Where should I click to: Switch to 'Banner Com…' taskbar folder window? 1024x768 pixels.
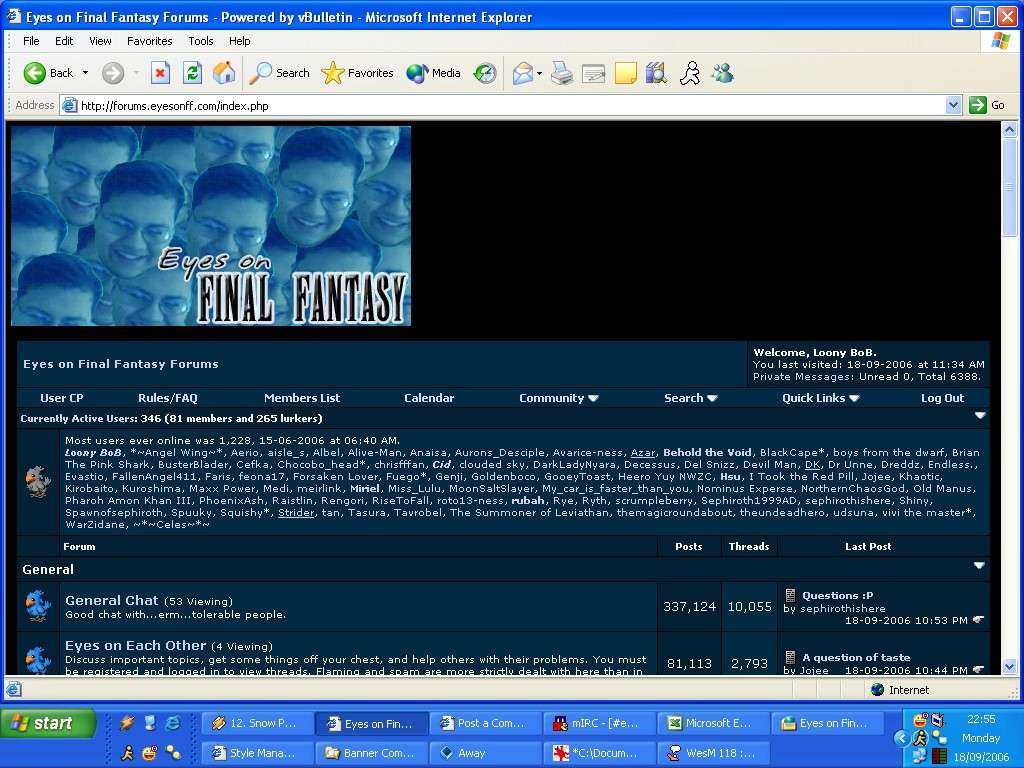point(372,753)
